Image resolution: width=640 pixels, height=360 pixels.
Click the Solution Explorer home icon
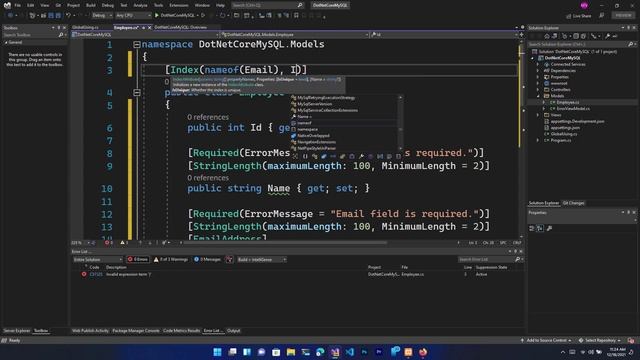pos(547,36)
